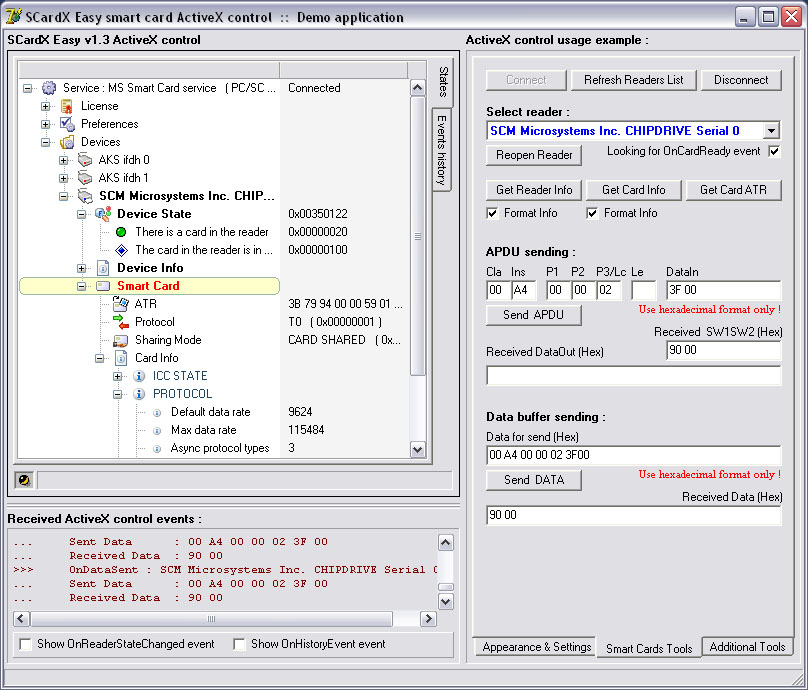This screenshot has width=808, height=690.
Task: Click the Get Card Info button
Action: point(633,190)
